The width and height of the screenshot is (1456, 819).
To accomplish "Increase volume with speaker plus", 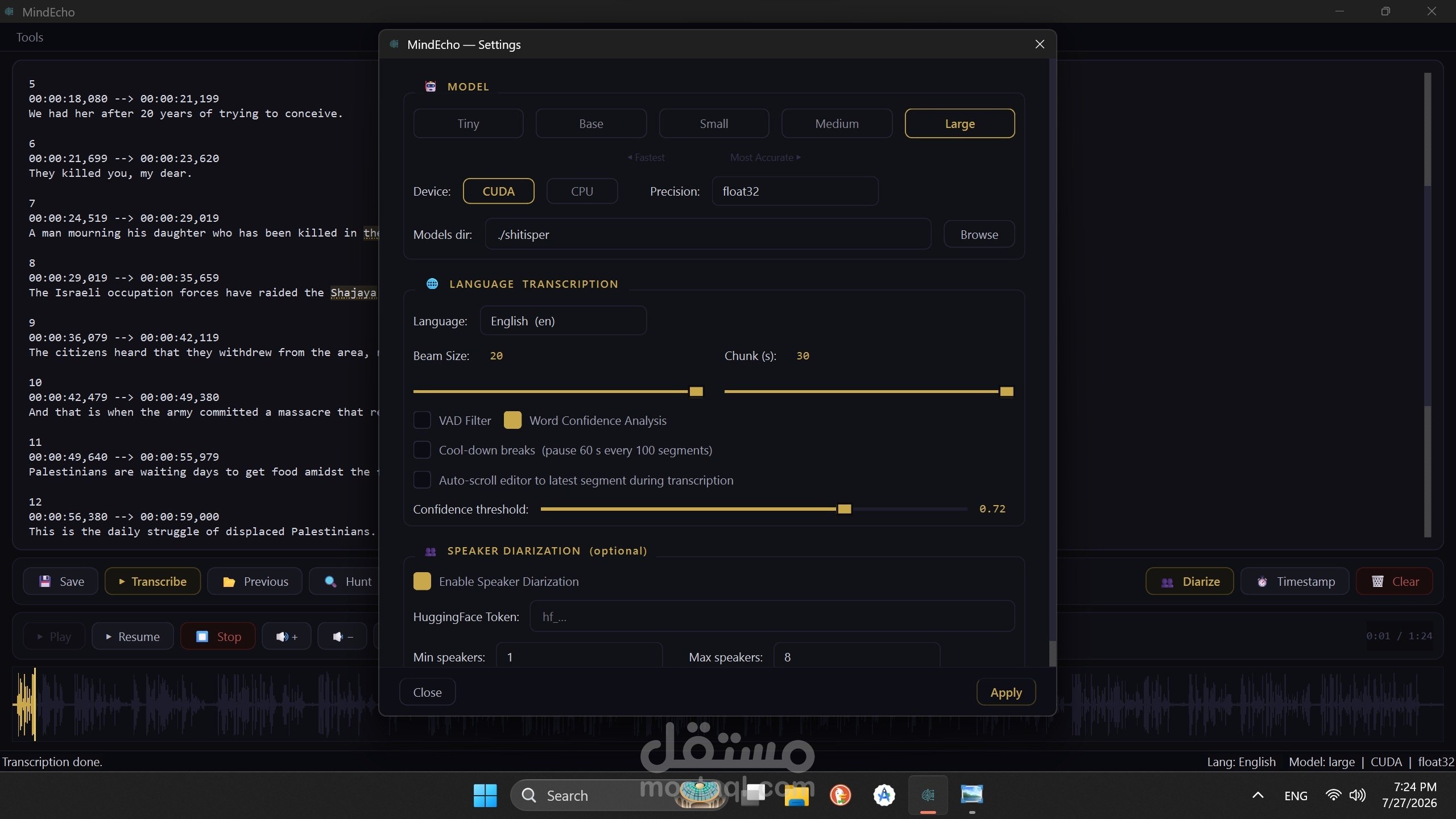I will (x=287, y=636).
